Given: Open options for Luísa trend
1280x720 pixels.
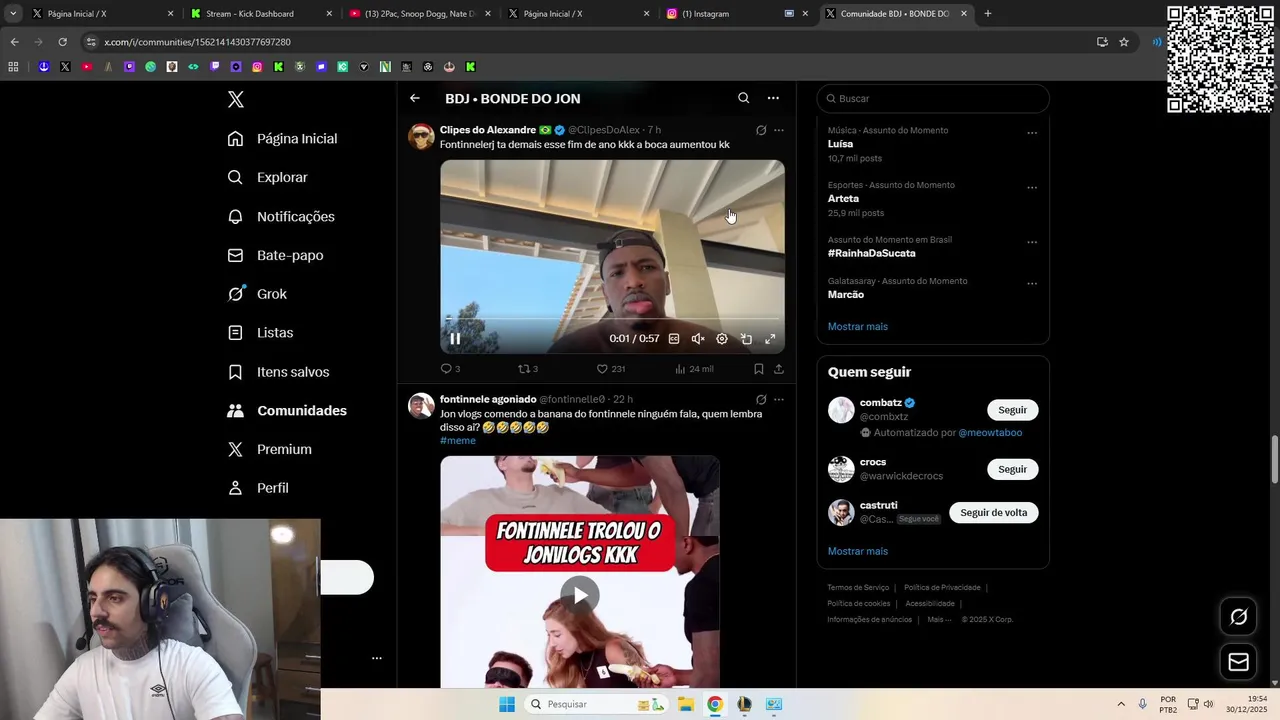Looking at the screenshot, I should coord(1032,133).
